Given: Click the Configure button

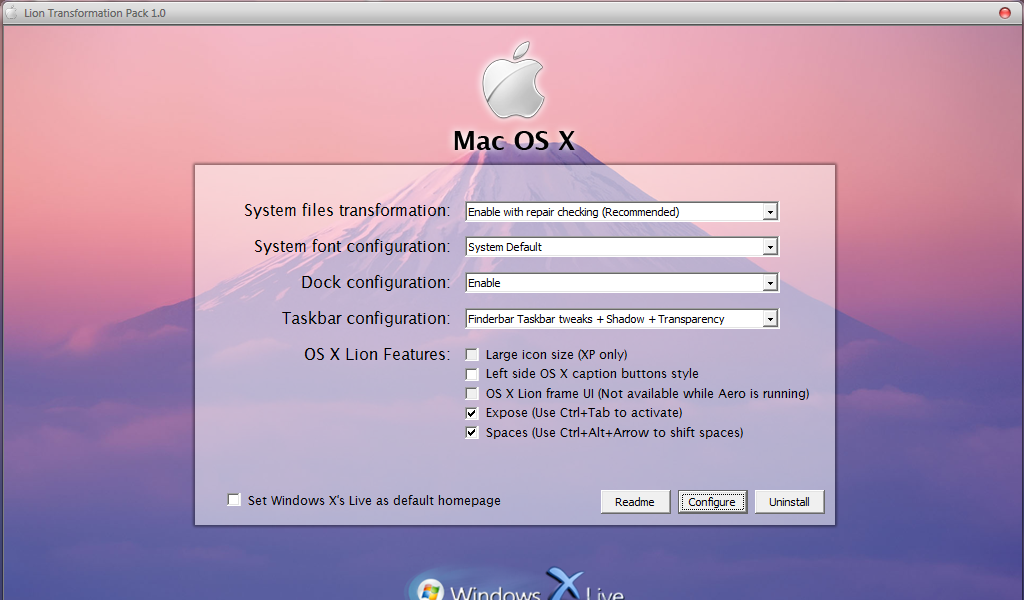Looking at the screenshot, I should click(x=712, y=501).
